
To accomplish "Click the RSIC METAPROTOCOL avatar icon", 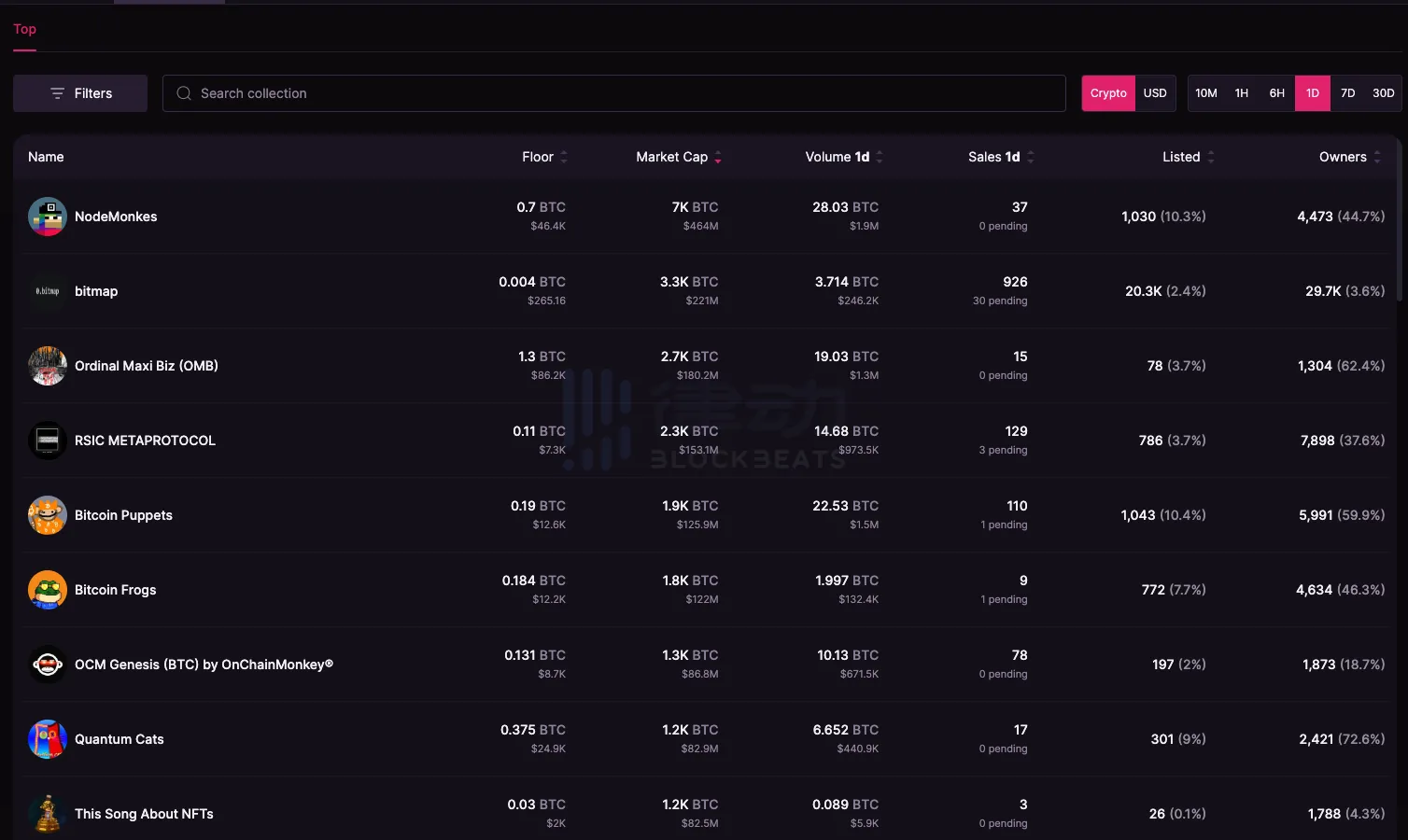I will tap(47, 441).
